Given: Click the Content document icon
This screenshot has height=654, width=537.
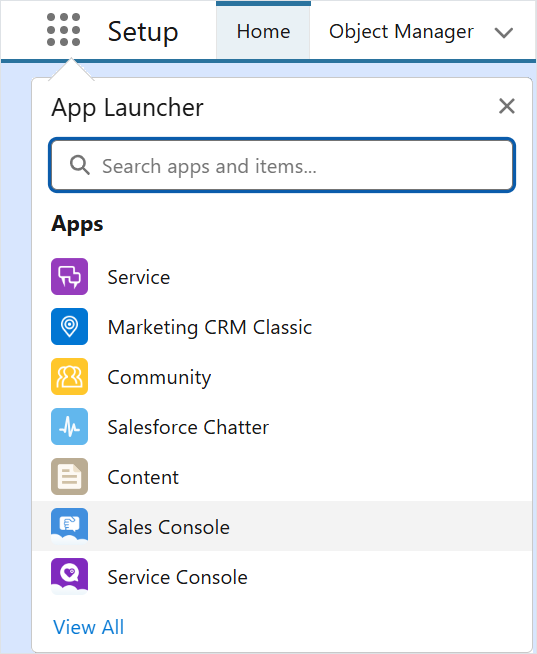Looking at the screenshot, I should 69,477.
